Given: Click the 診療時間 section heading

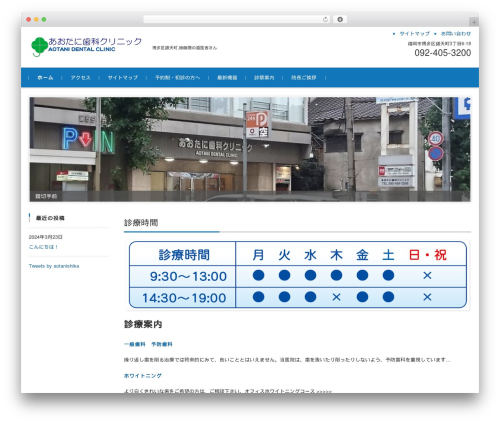Looking at the screenshot, I should [x=141, y=223].
